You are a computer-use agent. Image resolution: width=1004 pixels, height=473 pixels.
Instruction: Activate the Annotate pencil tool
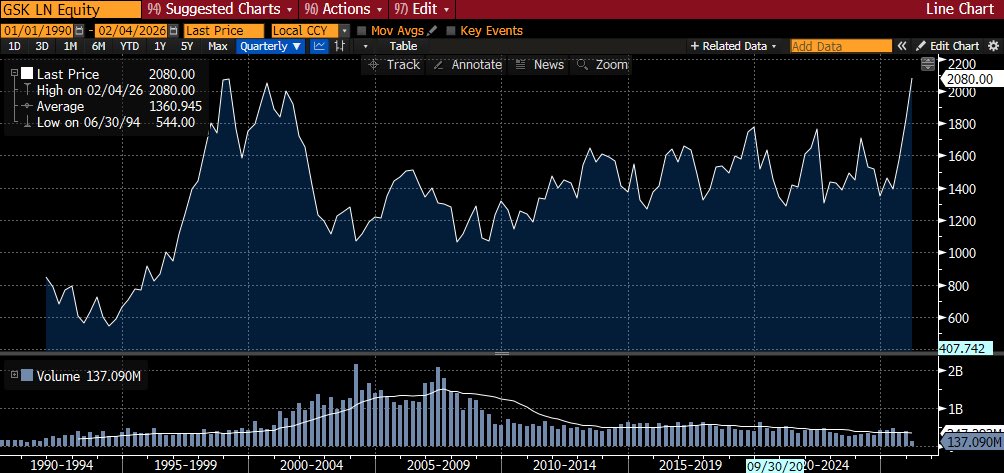(467, 65)
